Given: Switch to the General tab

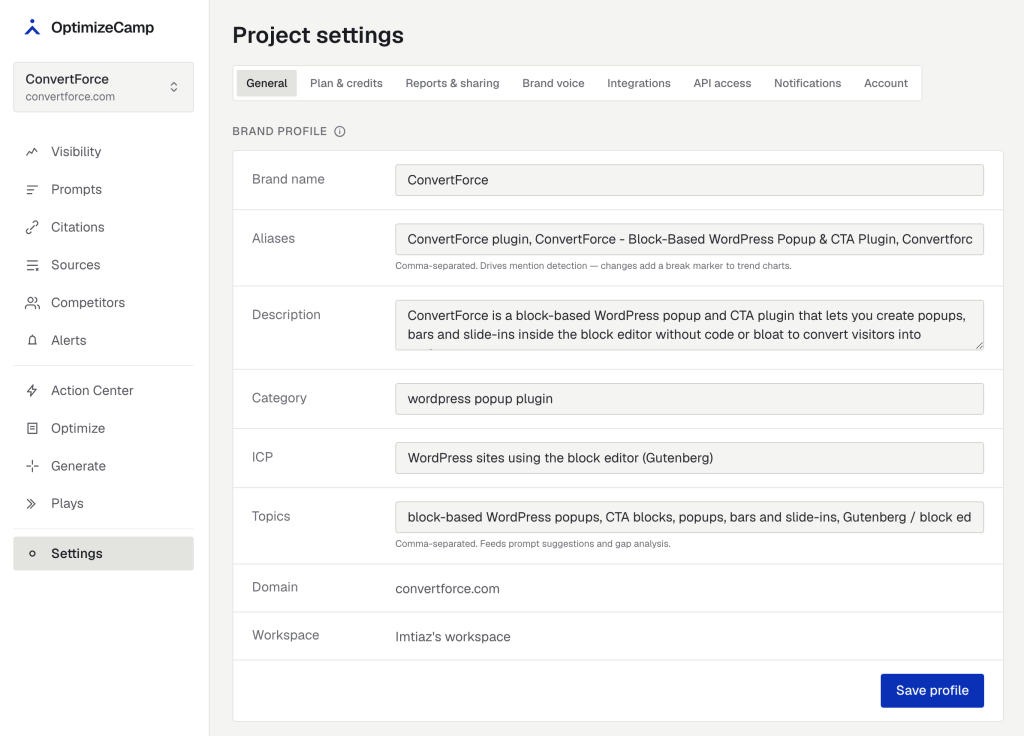Looking at the screenshot, I should [266, 83].
